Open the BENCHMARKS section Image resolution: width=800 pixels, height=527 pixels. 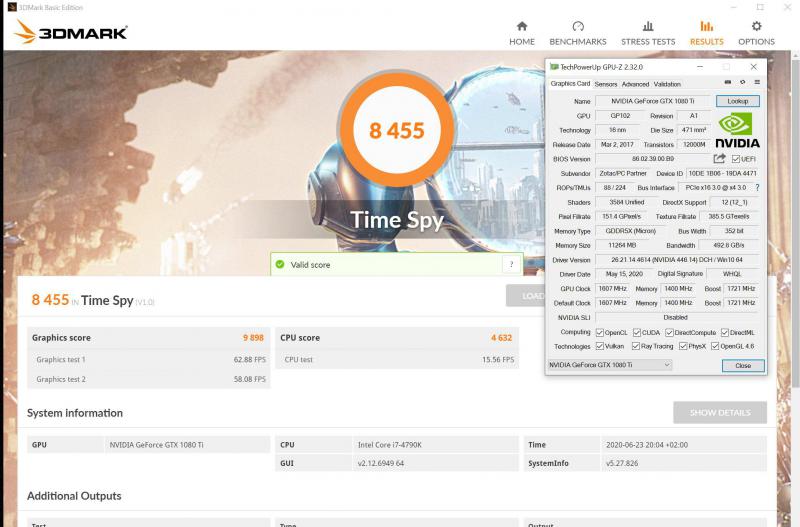(x=578, y=32)
